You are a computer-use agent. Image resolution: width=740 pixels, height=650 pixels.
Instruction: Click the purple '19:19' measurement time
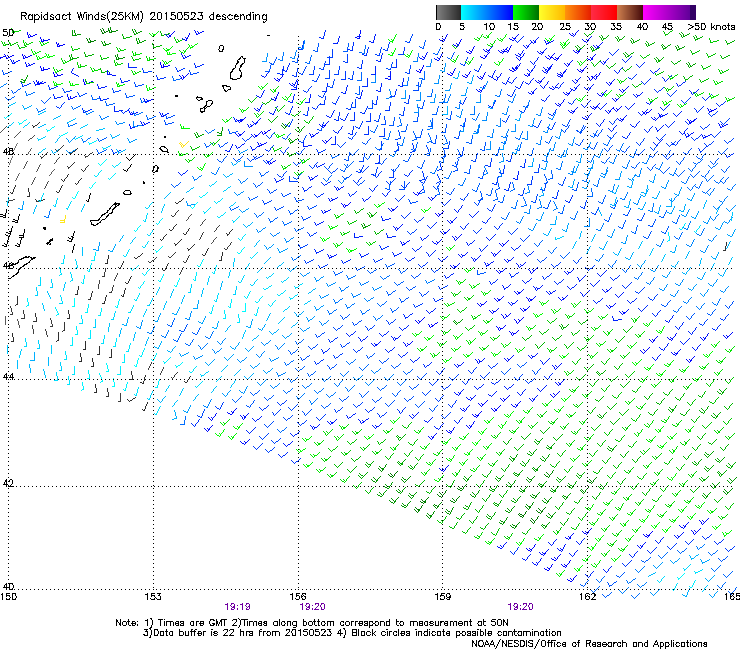237,607
